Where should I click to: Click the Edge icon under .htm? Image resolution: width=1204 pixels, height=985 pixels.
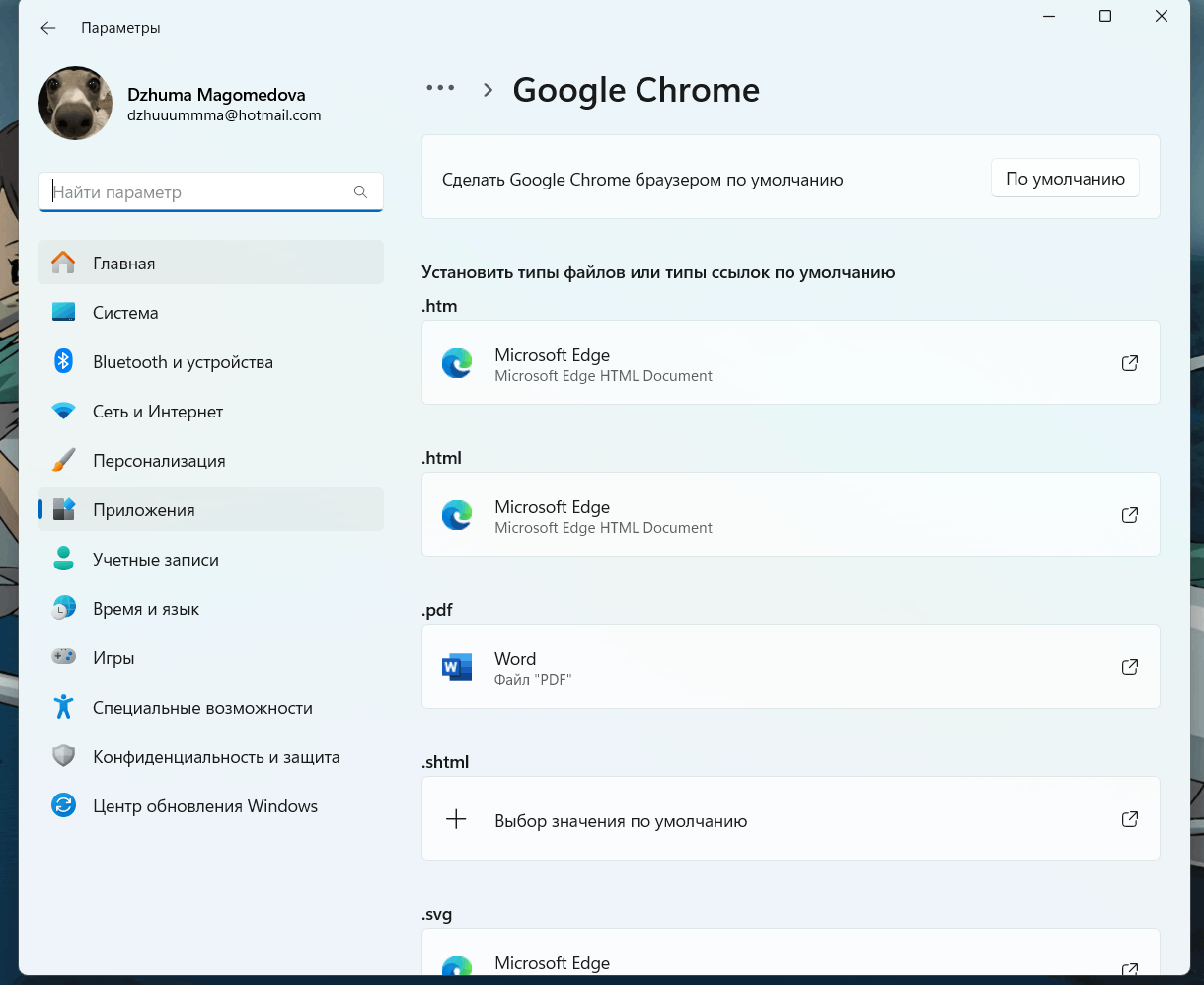456,363
